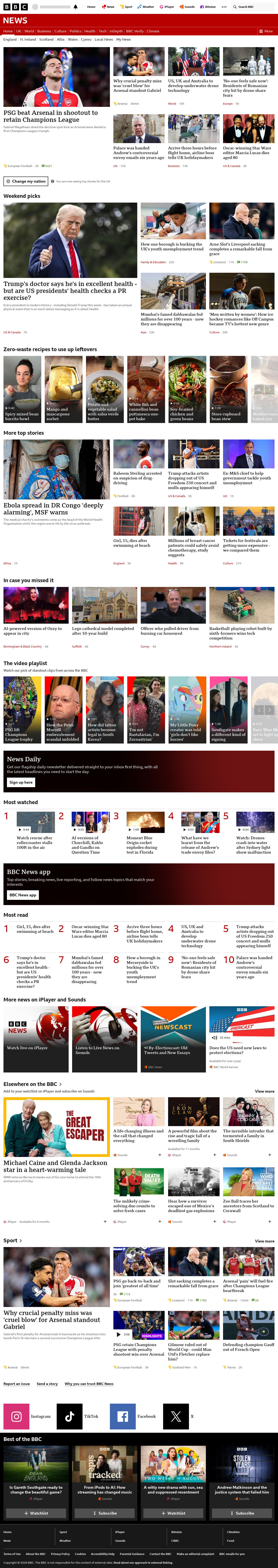Open Sounds from the top header
The image size is (278, 1568).
[188, 7]
